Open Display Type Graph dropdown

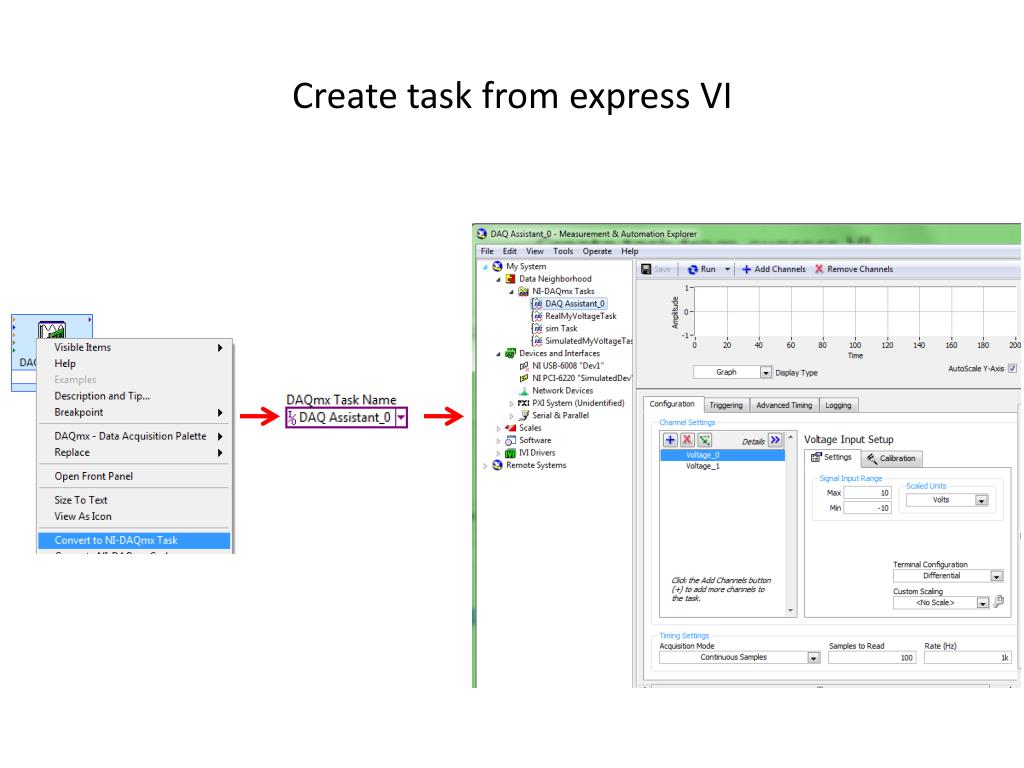[x=765, y=372]
